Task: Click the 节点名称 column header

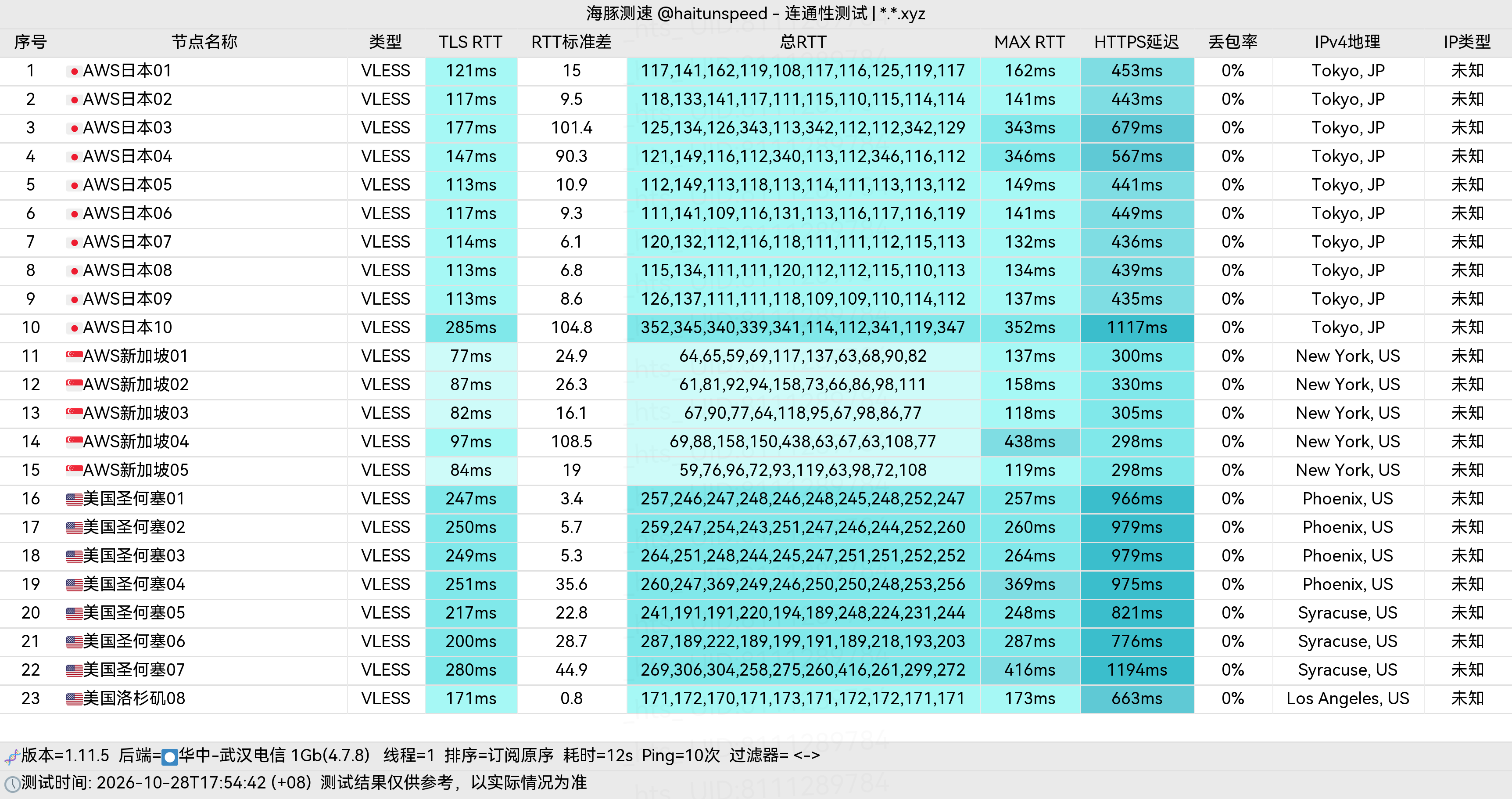Action: [204, 42]
